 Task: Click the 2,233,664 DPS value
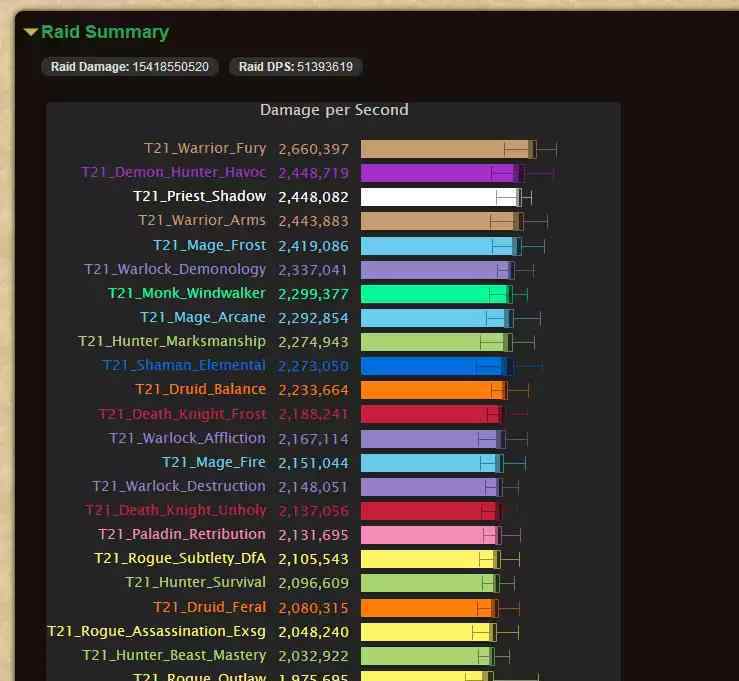[313, 391]
